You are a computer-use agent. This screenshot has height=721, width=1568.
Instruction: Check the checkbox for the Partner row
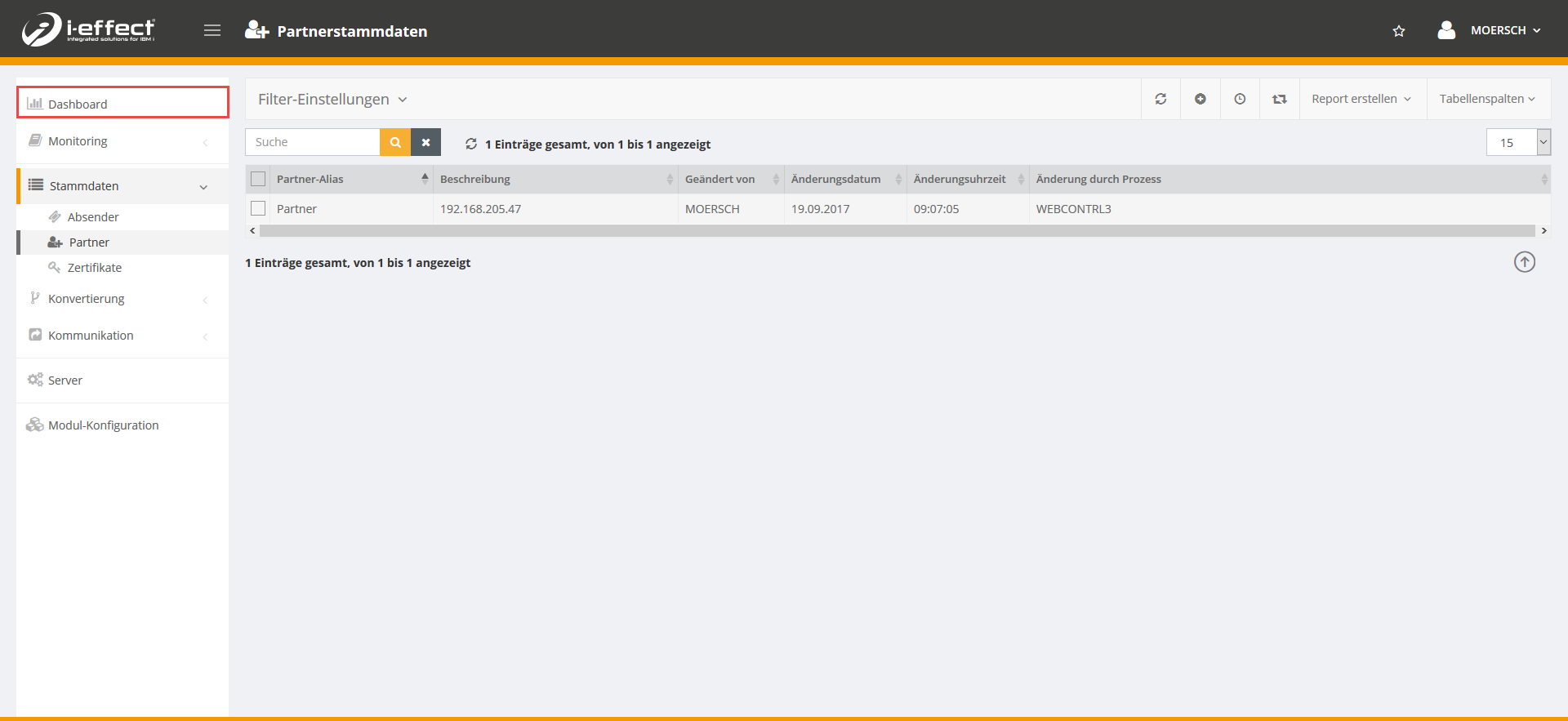[x=258, y=208]
